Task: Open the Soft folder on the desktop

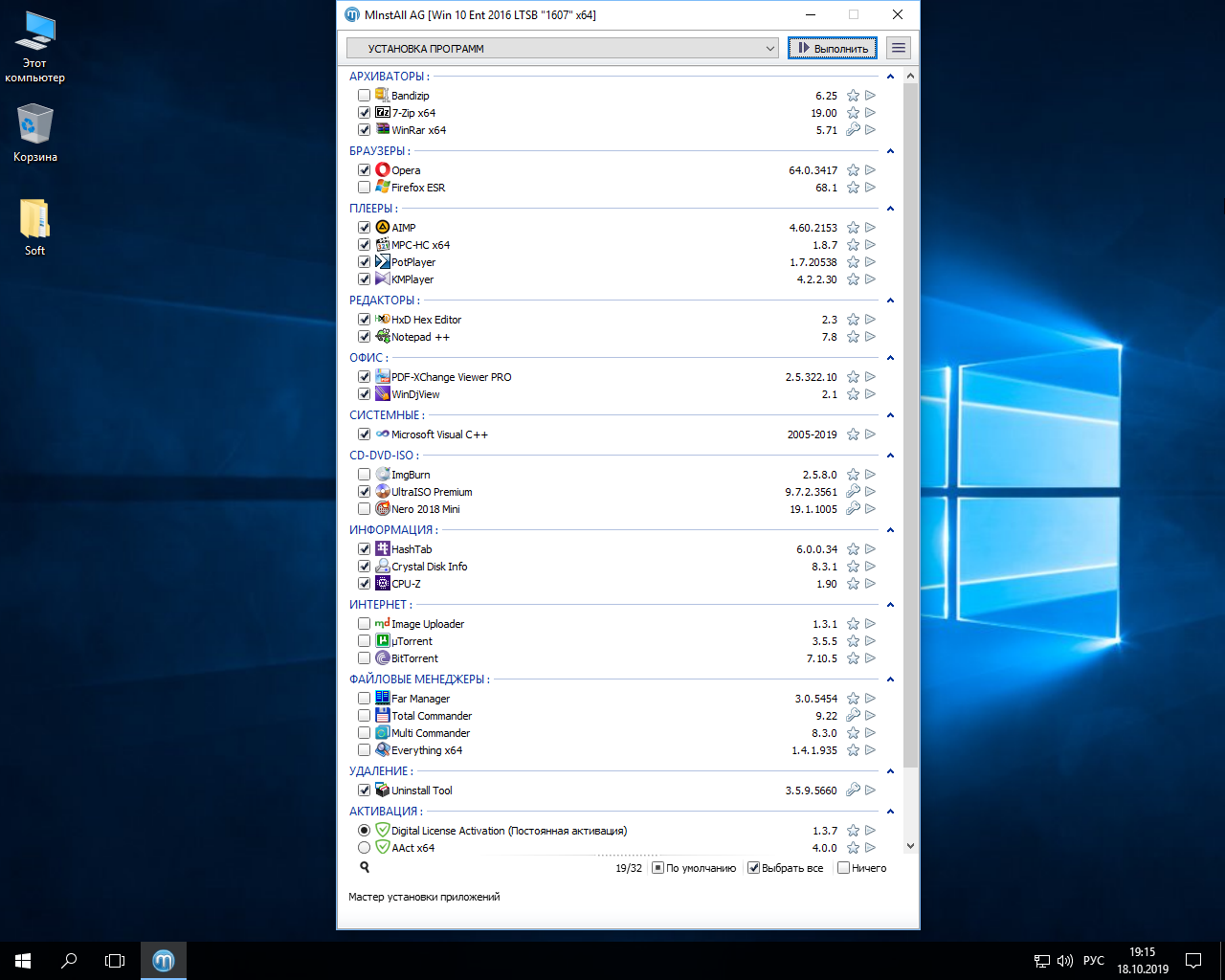Action: [x=34, y=228]
